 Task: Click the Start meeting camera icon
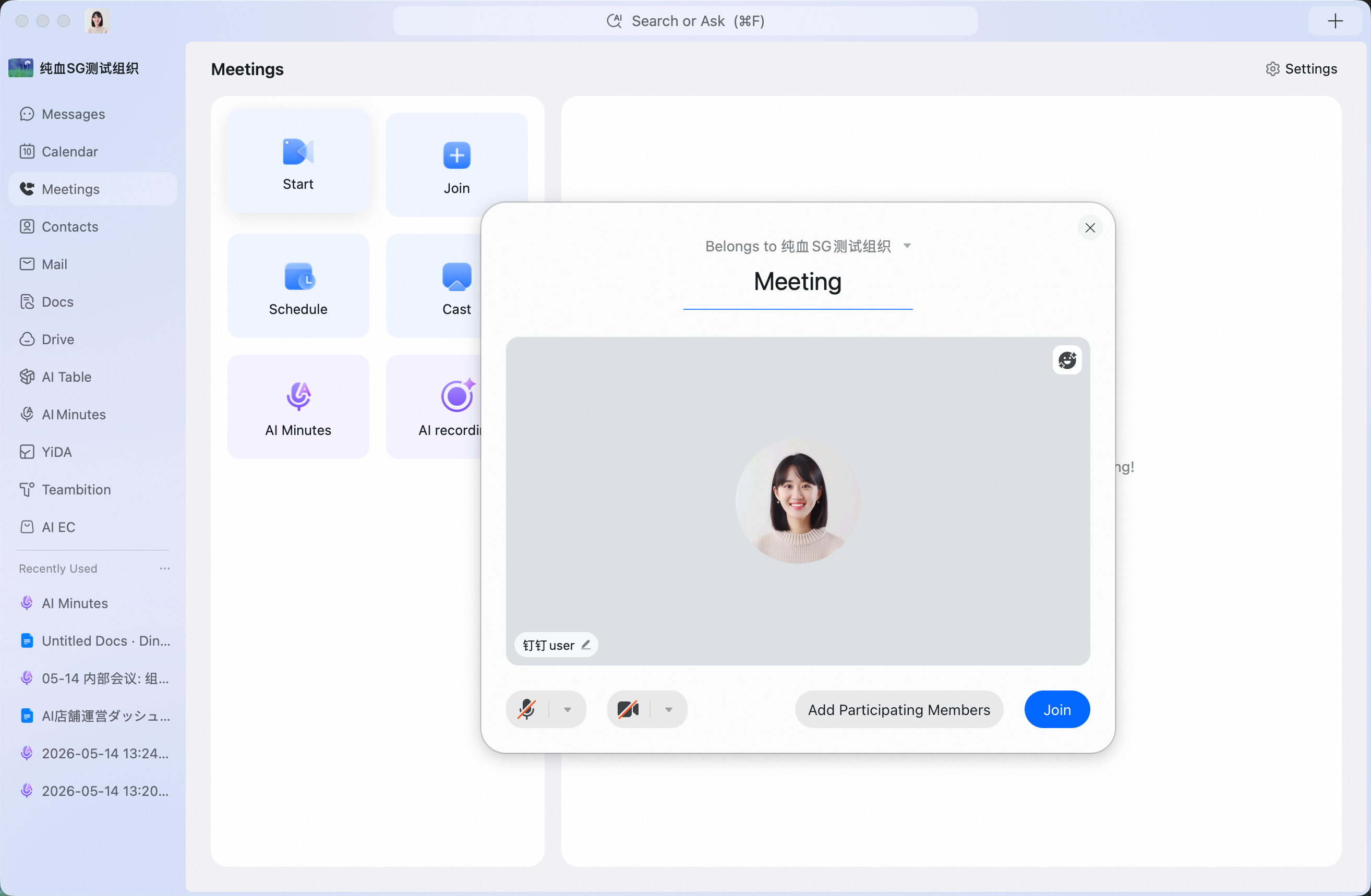click(298, 152)
